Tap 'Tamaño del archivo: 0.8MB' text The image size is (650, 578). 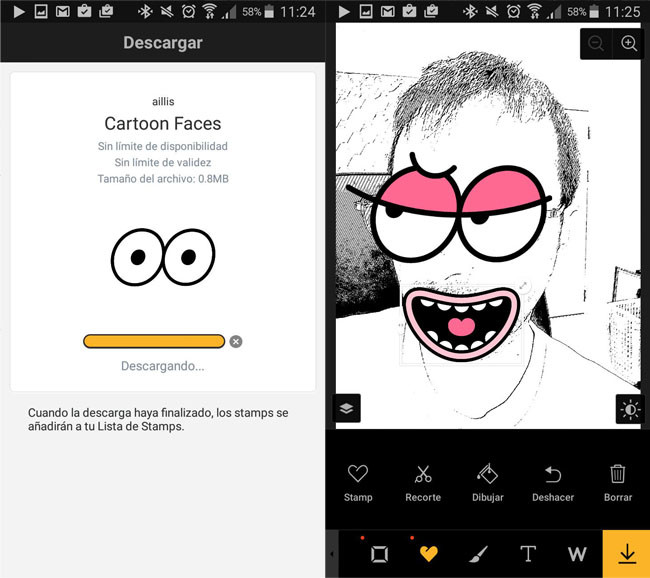coord(163,179)
